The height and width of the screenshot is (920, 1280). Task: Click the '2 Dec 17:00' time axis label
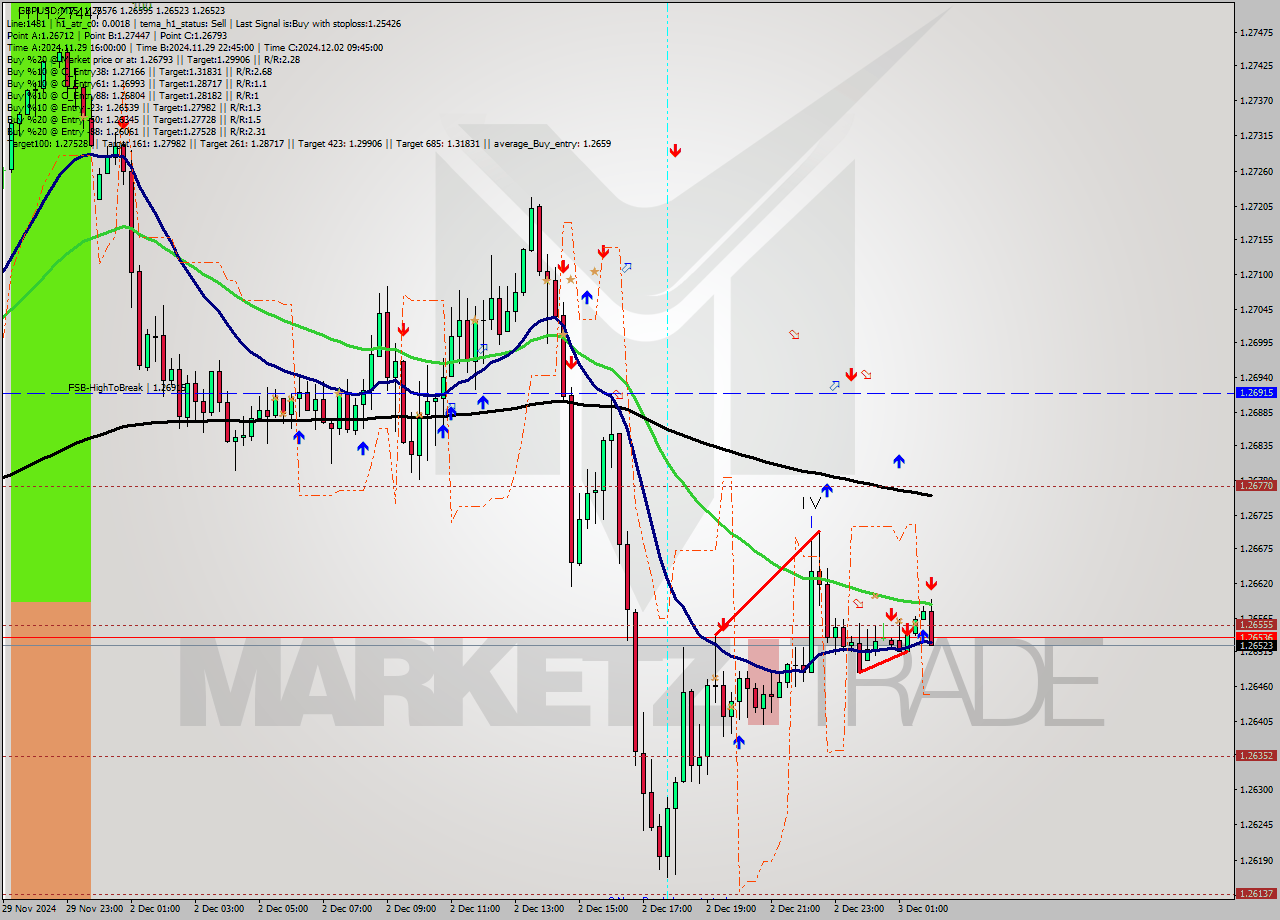(667, 909)
